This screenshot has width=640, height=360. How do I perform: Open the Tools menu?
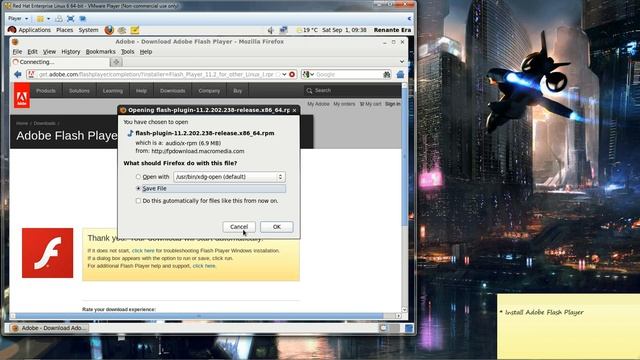127,52
